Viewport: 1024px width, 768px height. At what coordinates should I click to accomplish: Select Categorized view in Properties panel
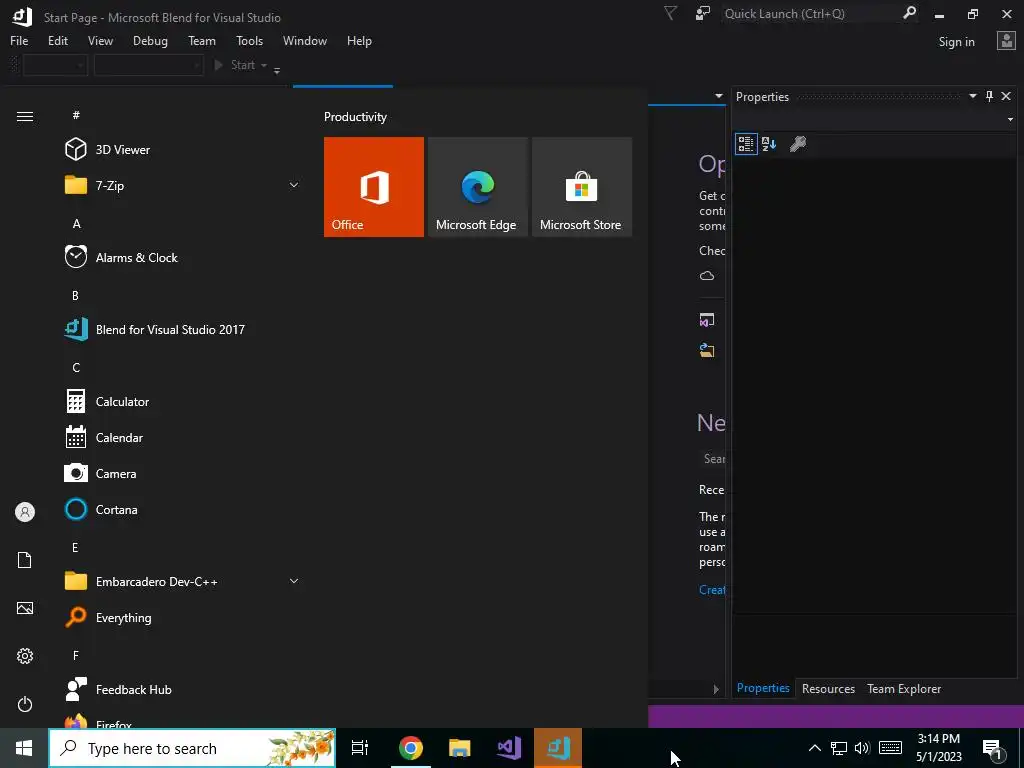[x=746, y=144]
